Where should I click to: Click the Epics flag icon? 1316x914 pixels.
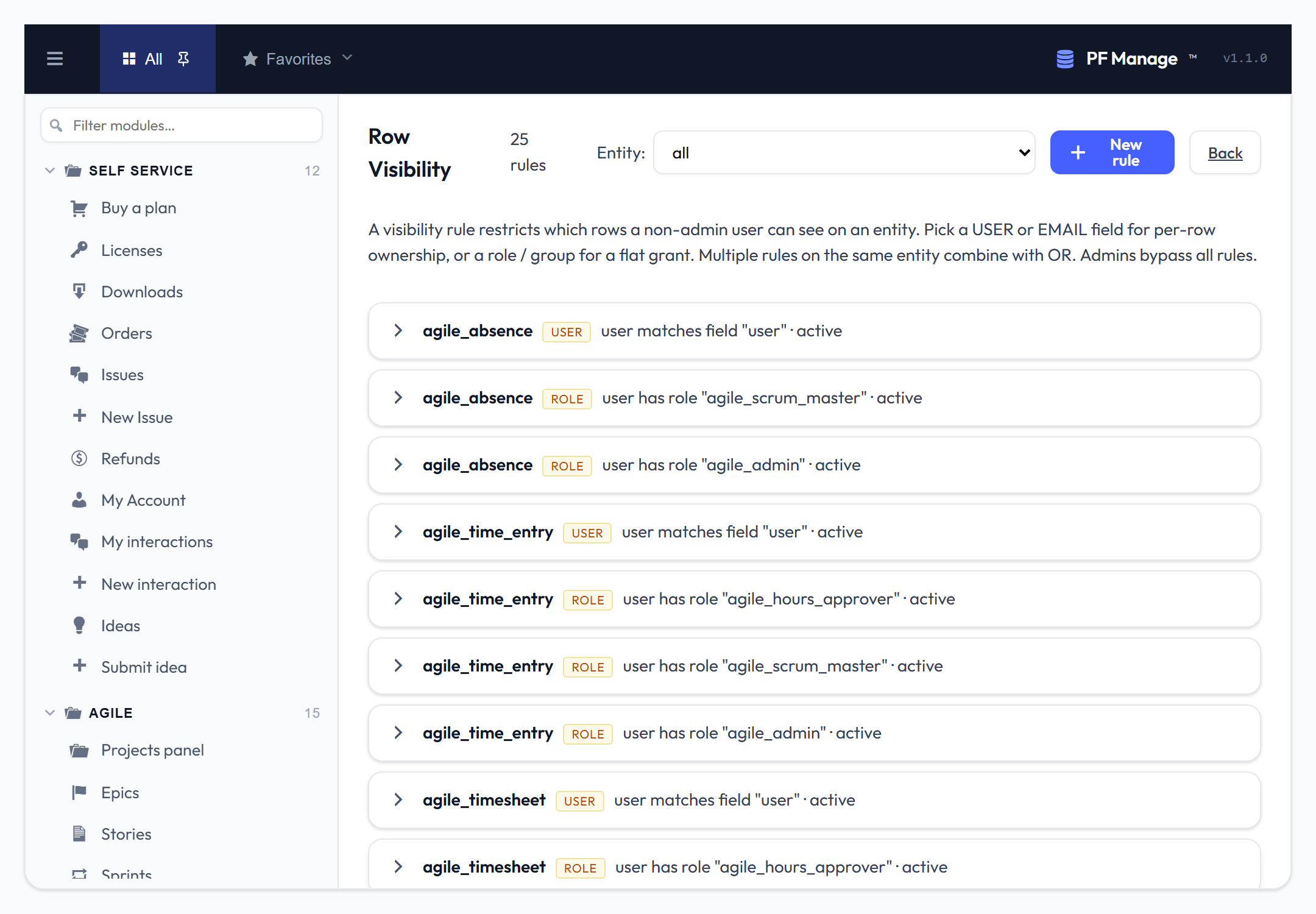point(79,792)
